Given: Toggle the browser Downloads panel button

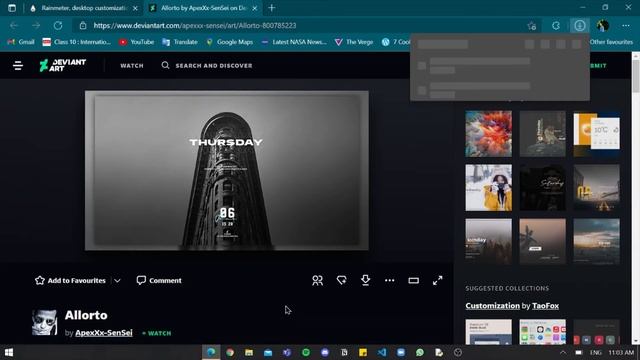Looking at the screenshot, I should coord(580,26).
